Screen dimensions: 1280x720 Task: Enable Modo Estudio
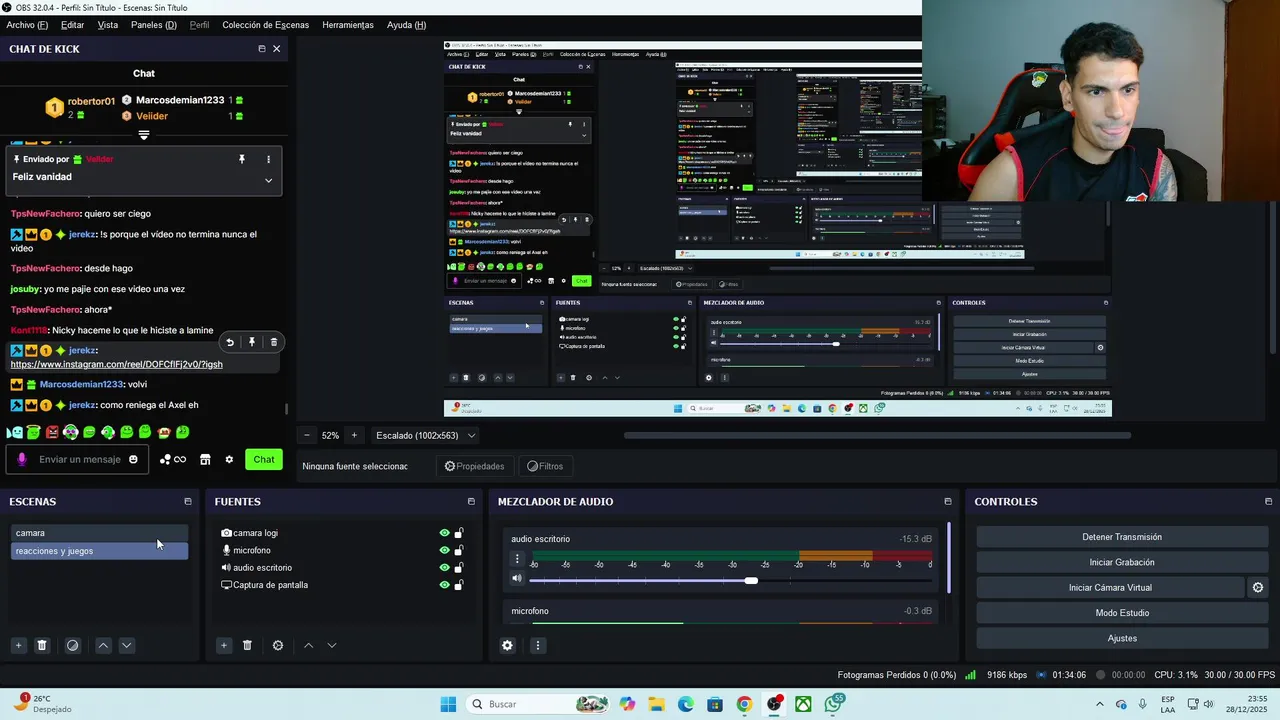coord(1122,613)
